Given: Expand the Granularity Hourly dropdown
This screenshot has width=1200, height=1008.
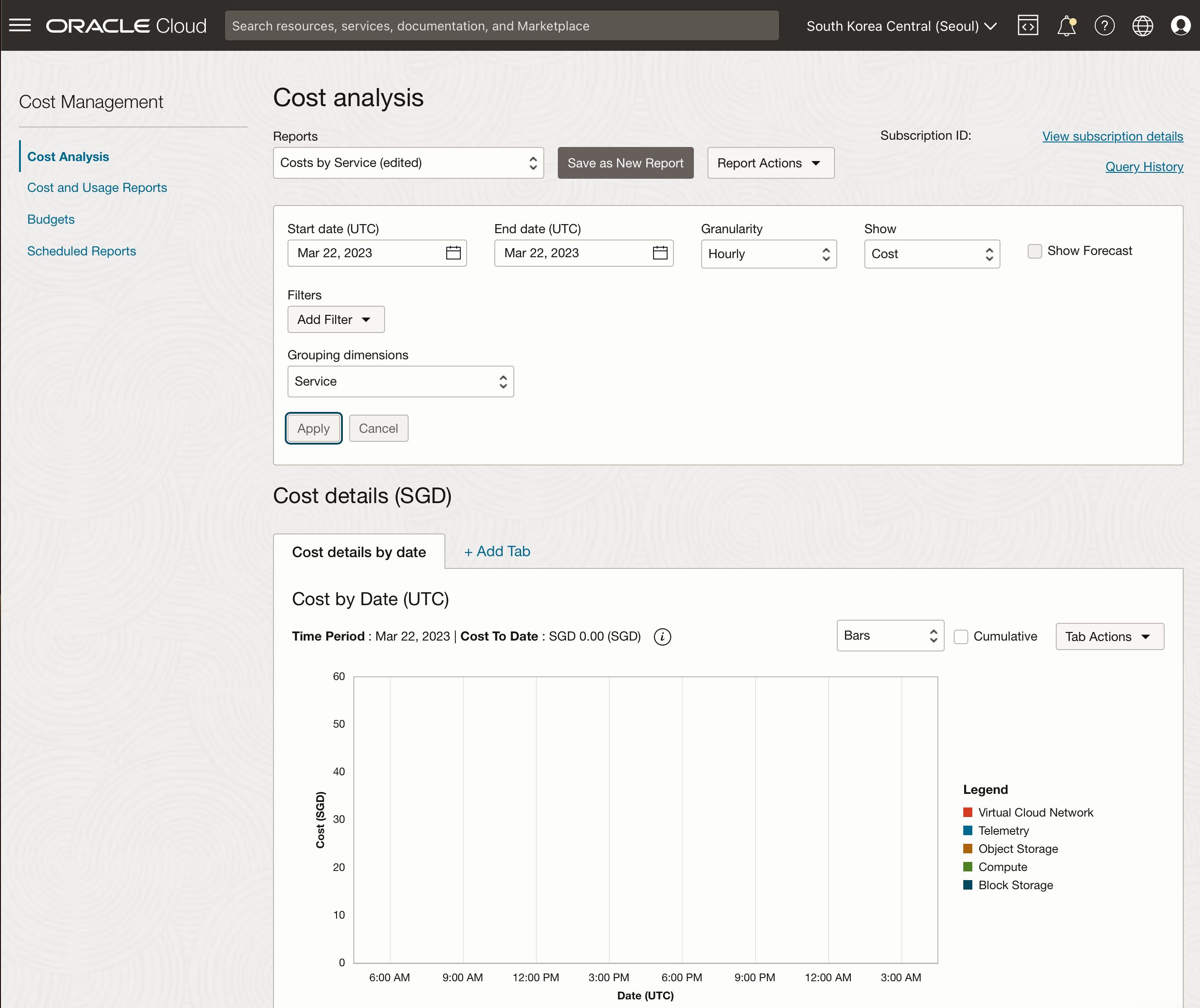Looking at the screenshot, I should [x=768, y=254].
